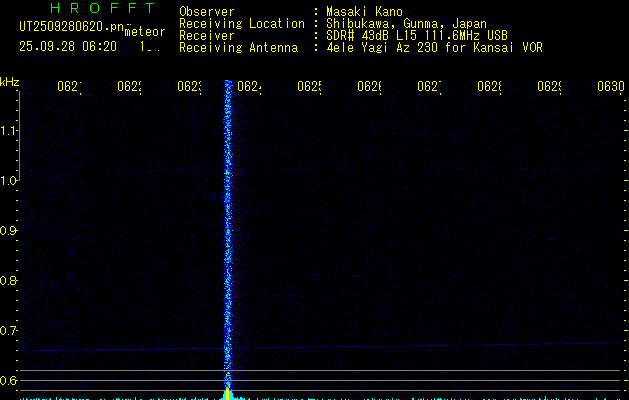Click the yellow peak at the echo base
Viewport: 629px width, 400px height.
coord(228,394)
